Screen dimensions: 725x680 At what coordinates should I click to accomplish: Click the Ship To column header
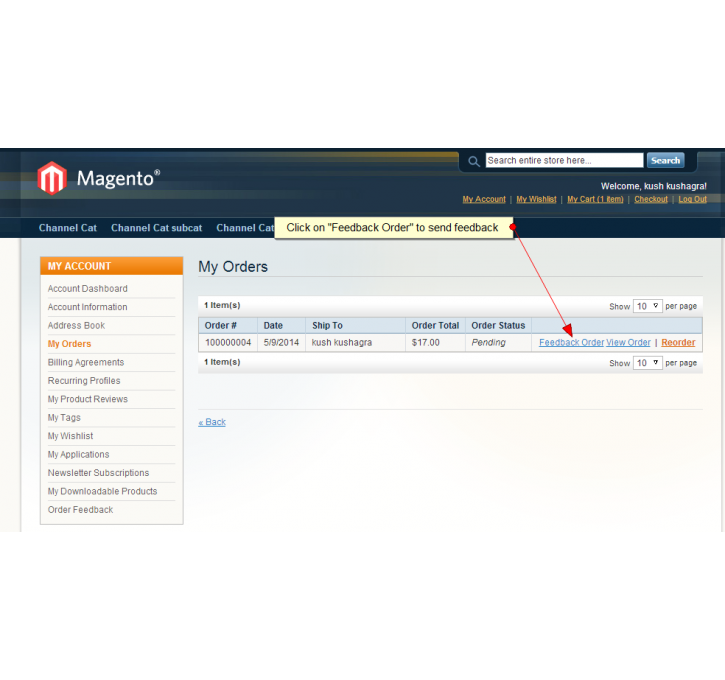click(355, 325)
